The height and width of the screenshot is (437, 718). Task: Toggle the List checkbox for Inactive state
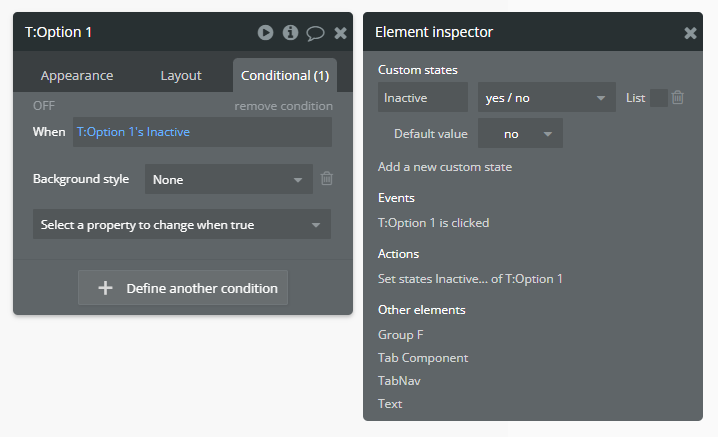pos(658,98)
